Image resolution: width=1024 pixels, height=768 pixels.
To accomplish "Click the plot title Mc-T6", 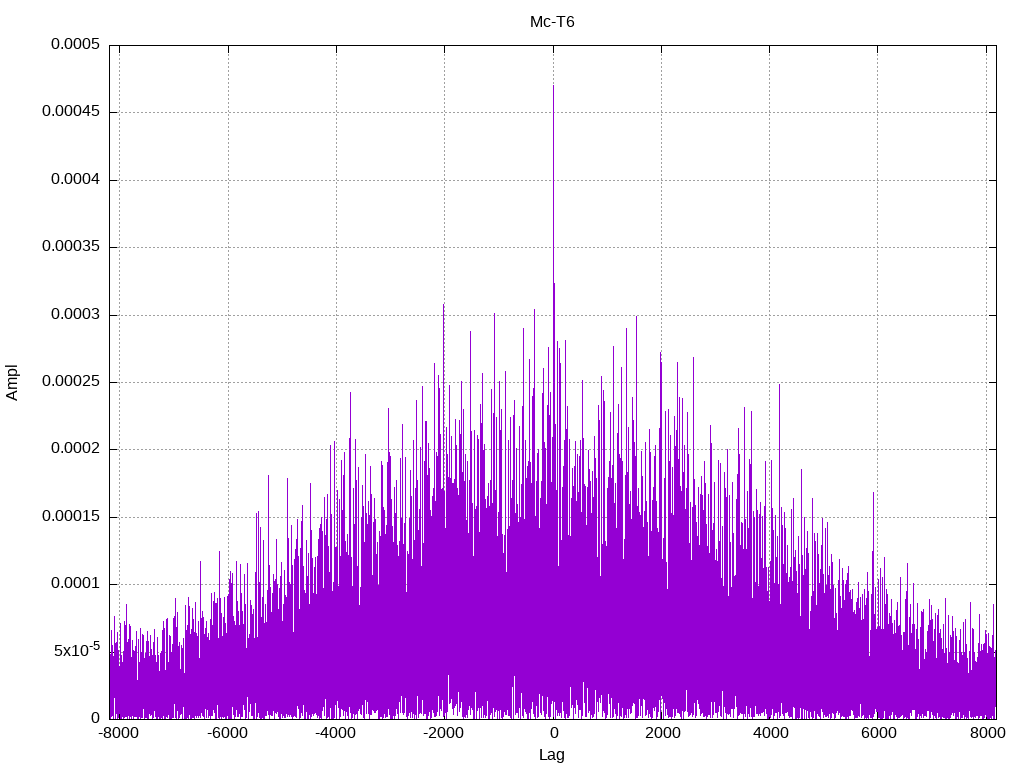I will 552,21.
